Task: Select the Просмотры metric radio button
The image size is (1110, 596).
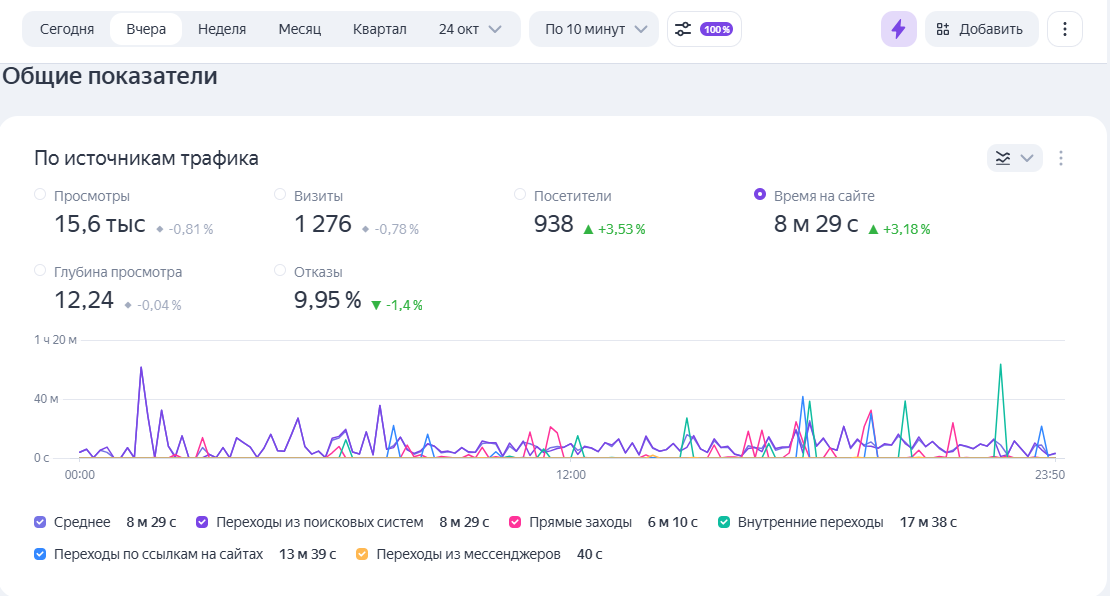Action: pyautogui.click(x=40, y=195)
